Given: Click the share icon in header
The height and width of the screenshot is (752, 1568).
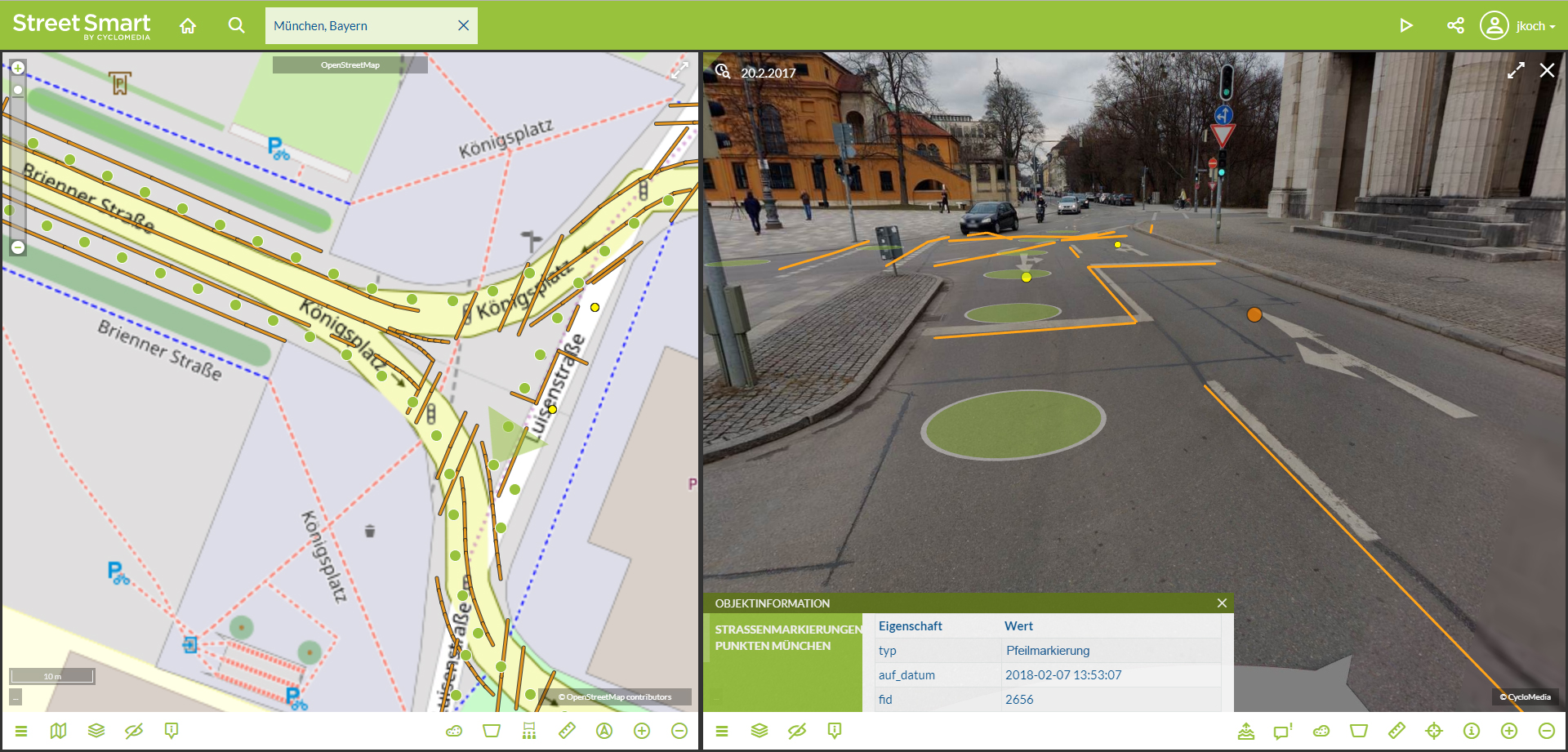Looking at the screenshot, I should click(x=1455, y=25).
